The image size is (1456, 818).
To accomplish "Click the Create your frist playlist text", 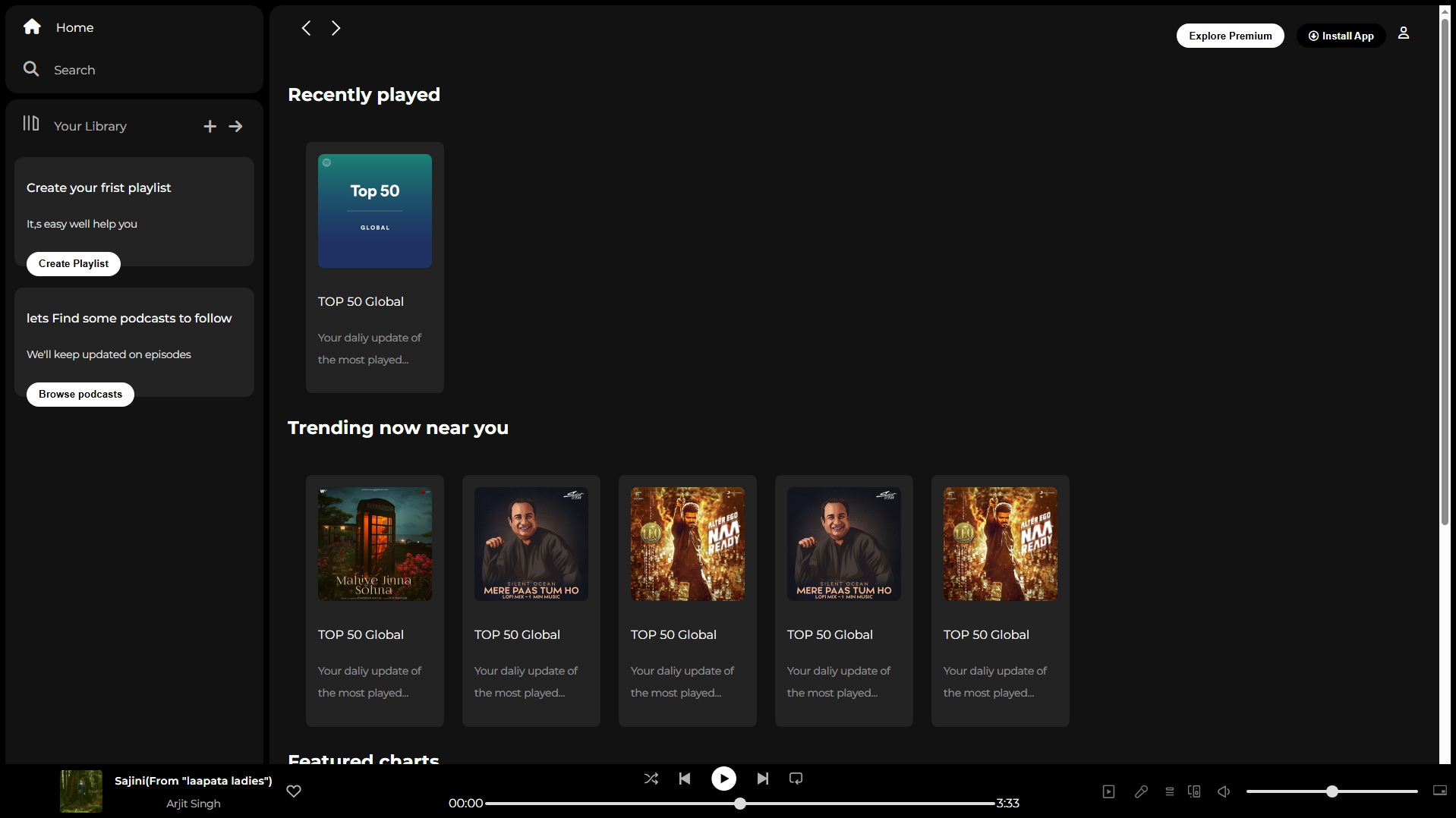I will coord(99,187).
